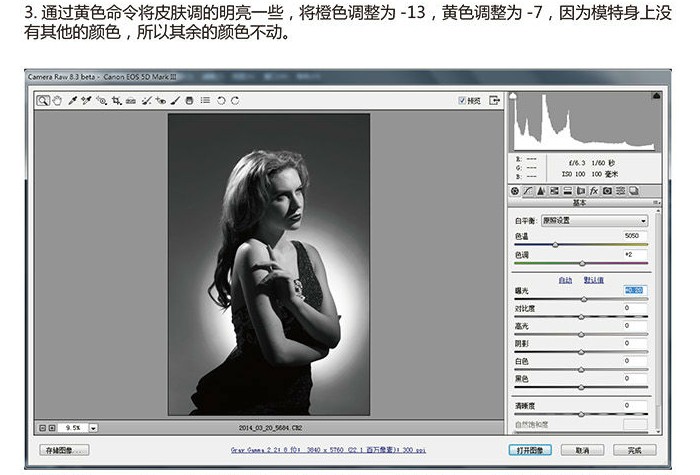Toggle shadow clipping warning on histogram
Screen dimensions: 700x475
pyautogui.click(x=513, y=96)
